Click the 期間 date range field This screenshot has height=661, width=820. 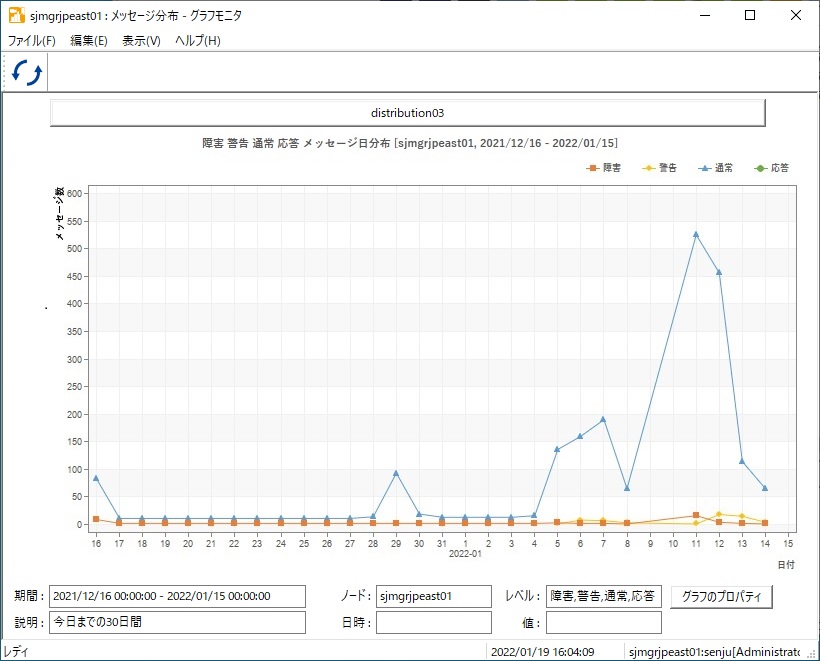[177, 596]
